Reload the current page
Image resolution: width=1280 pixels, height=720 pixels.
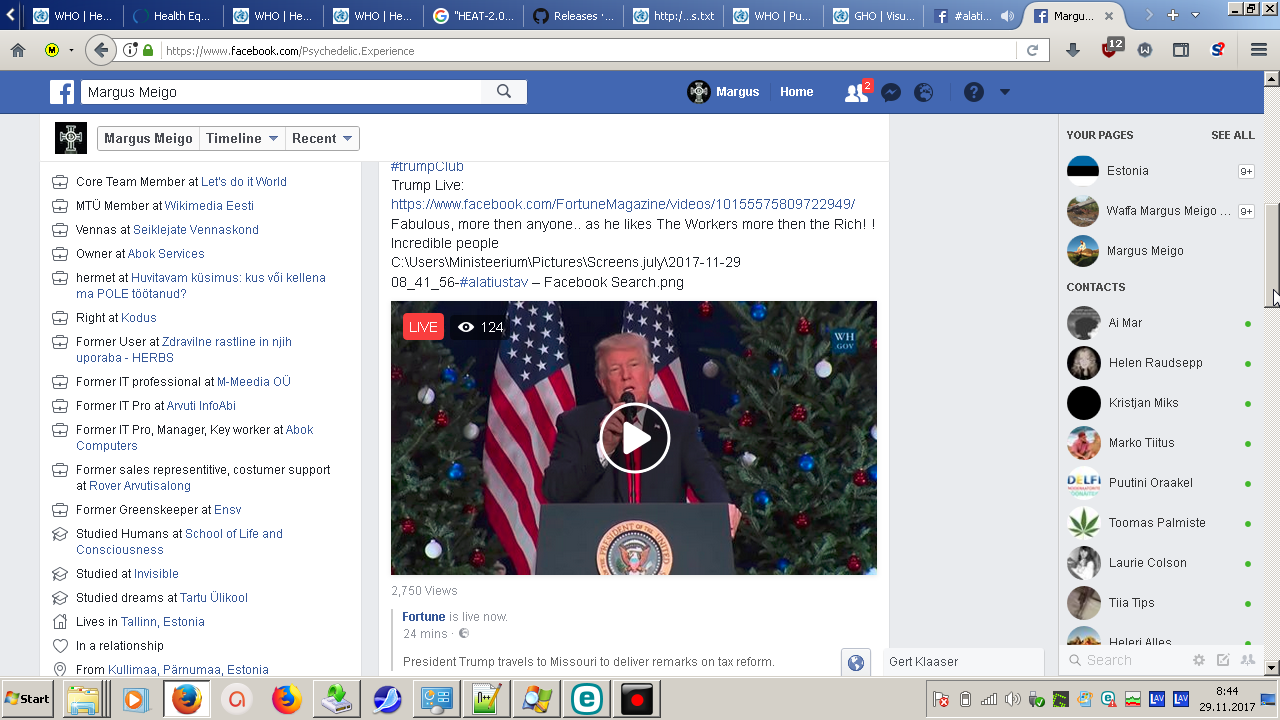1032,50
